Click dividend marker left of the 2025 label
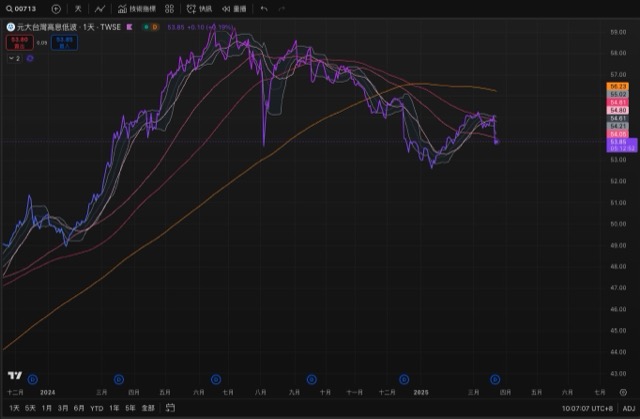 (x=404, y=380)
